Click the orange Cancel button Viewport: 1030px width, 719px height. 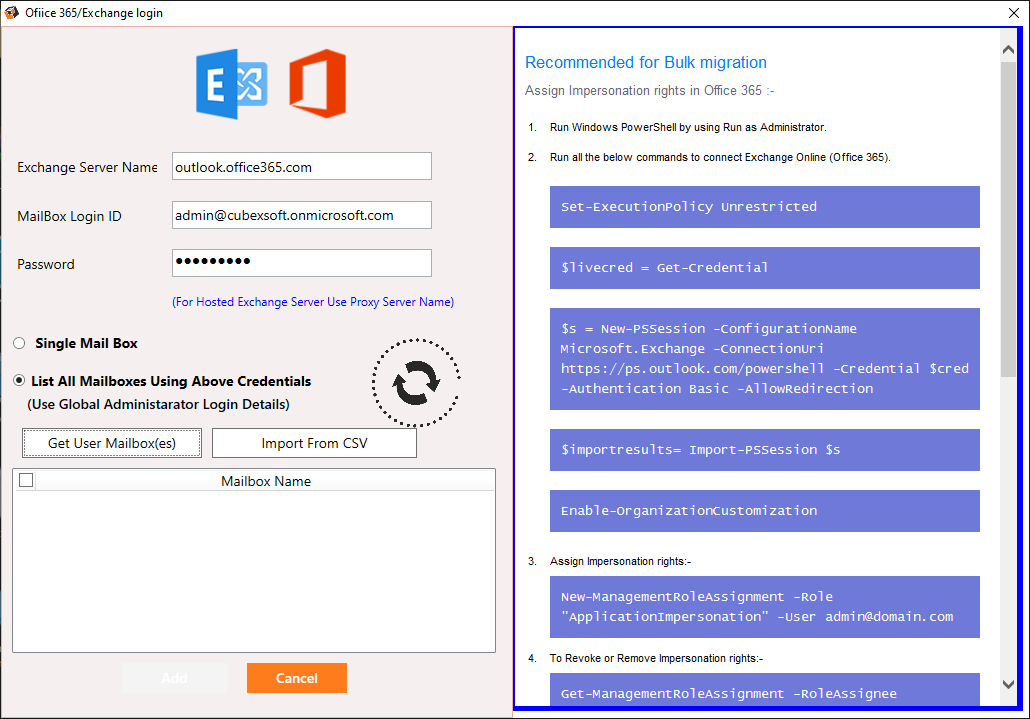(x=297, y=678)
